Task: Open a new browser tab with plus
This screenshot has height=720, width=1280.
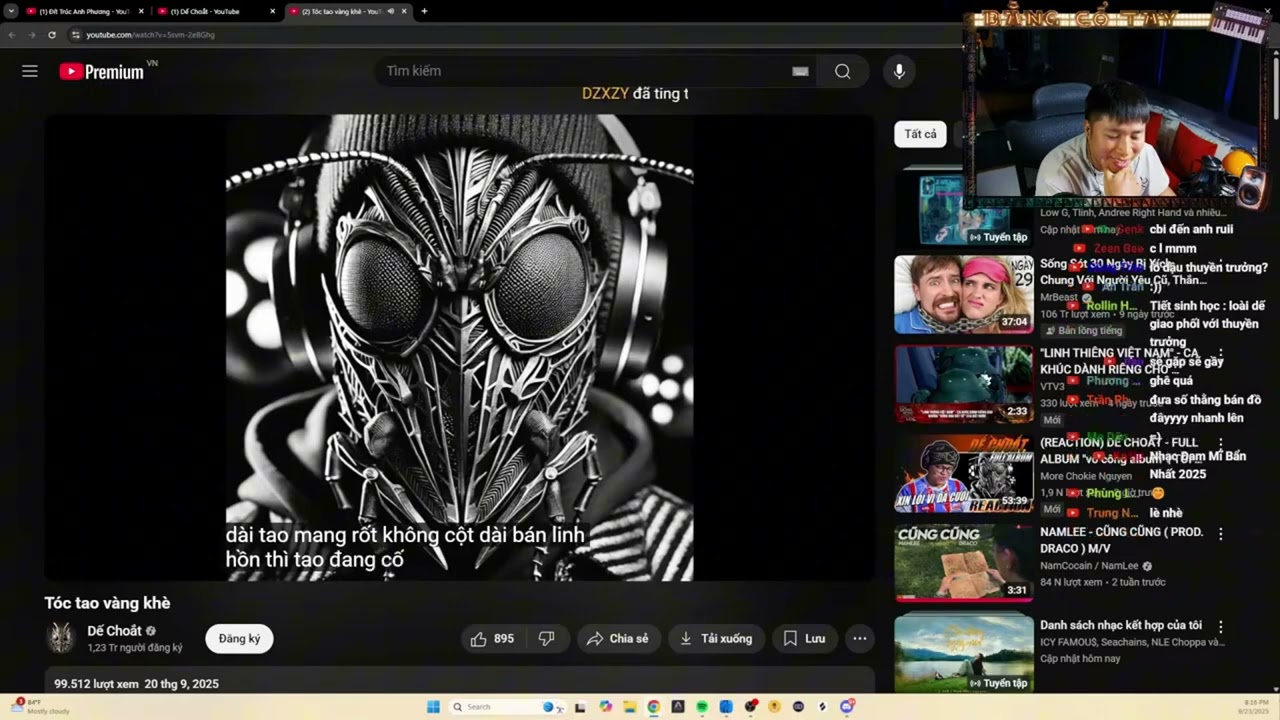Action: click(x=424, y=11)
